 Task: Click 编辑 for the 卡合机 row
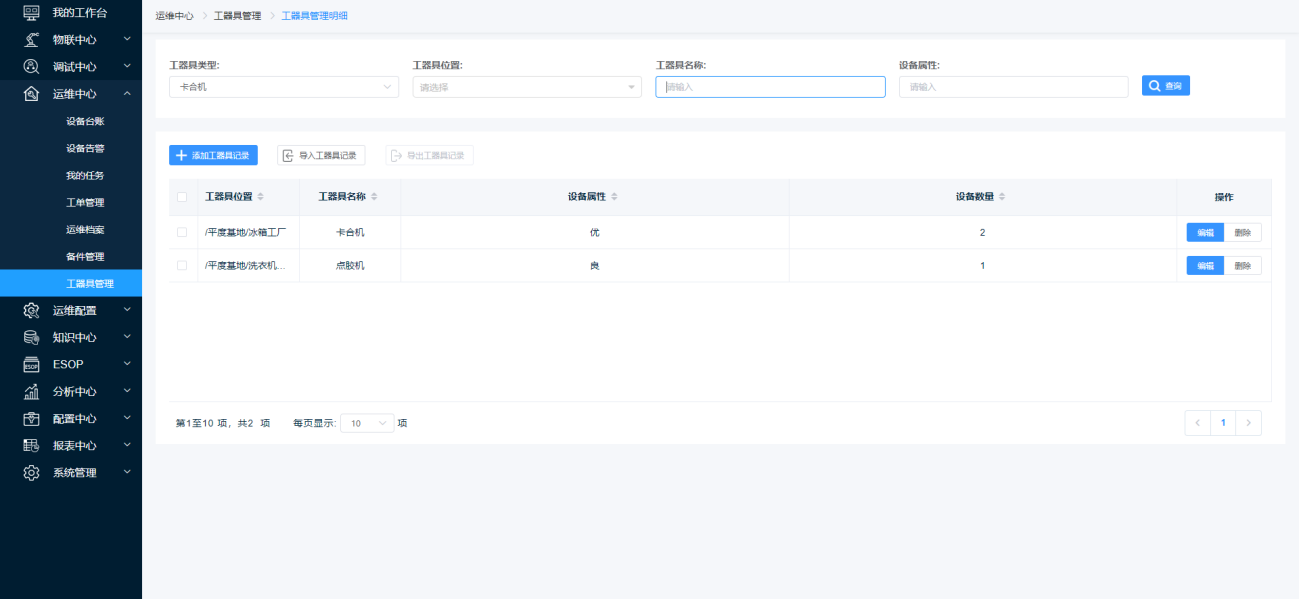point(1205,232)
